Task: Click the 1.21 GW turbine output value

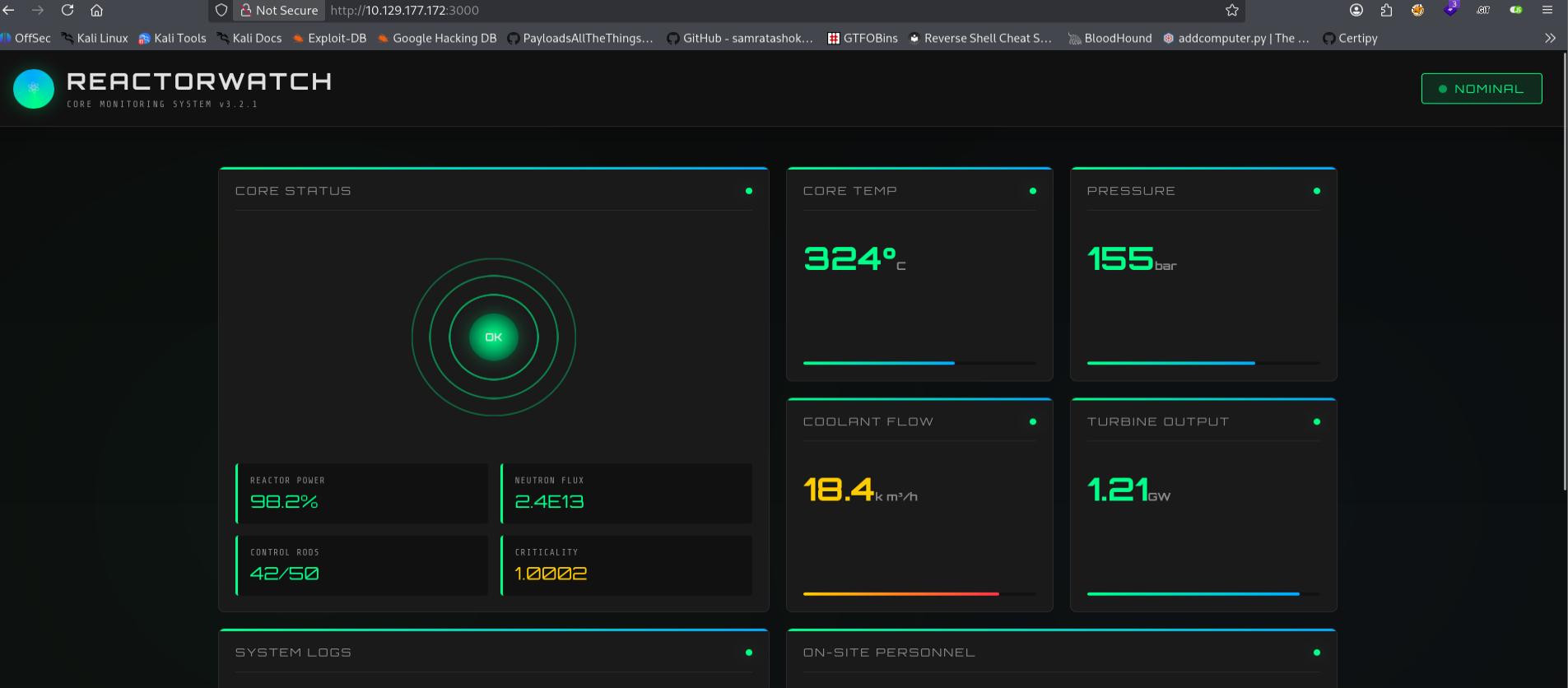Action: [x=1128, y=490]
